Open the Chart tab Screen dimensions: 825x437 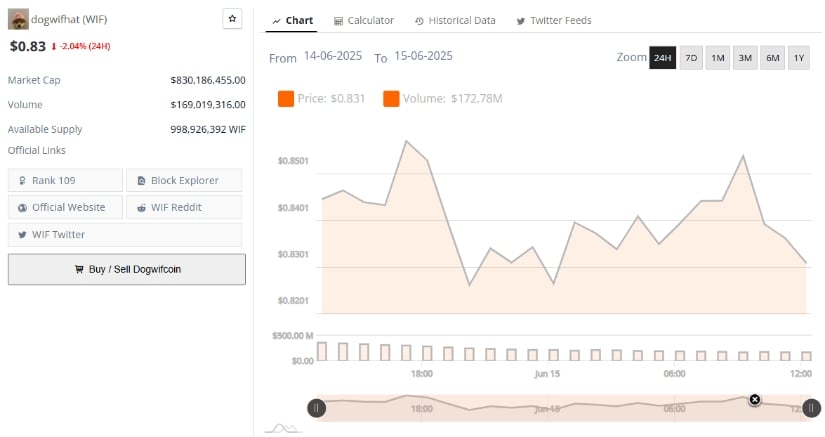(x=292, y=21)
